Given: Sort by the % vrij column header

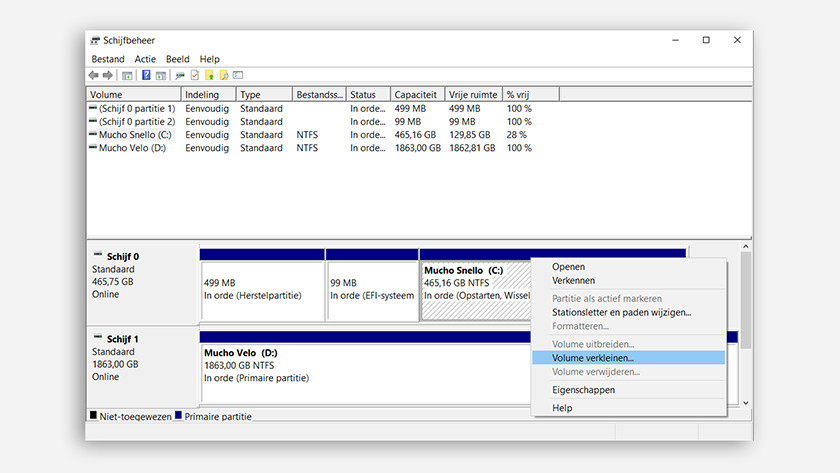Looking at the screenshot, I should [531, 94].
